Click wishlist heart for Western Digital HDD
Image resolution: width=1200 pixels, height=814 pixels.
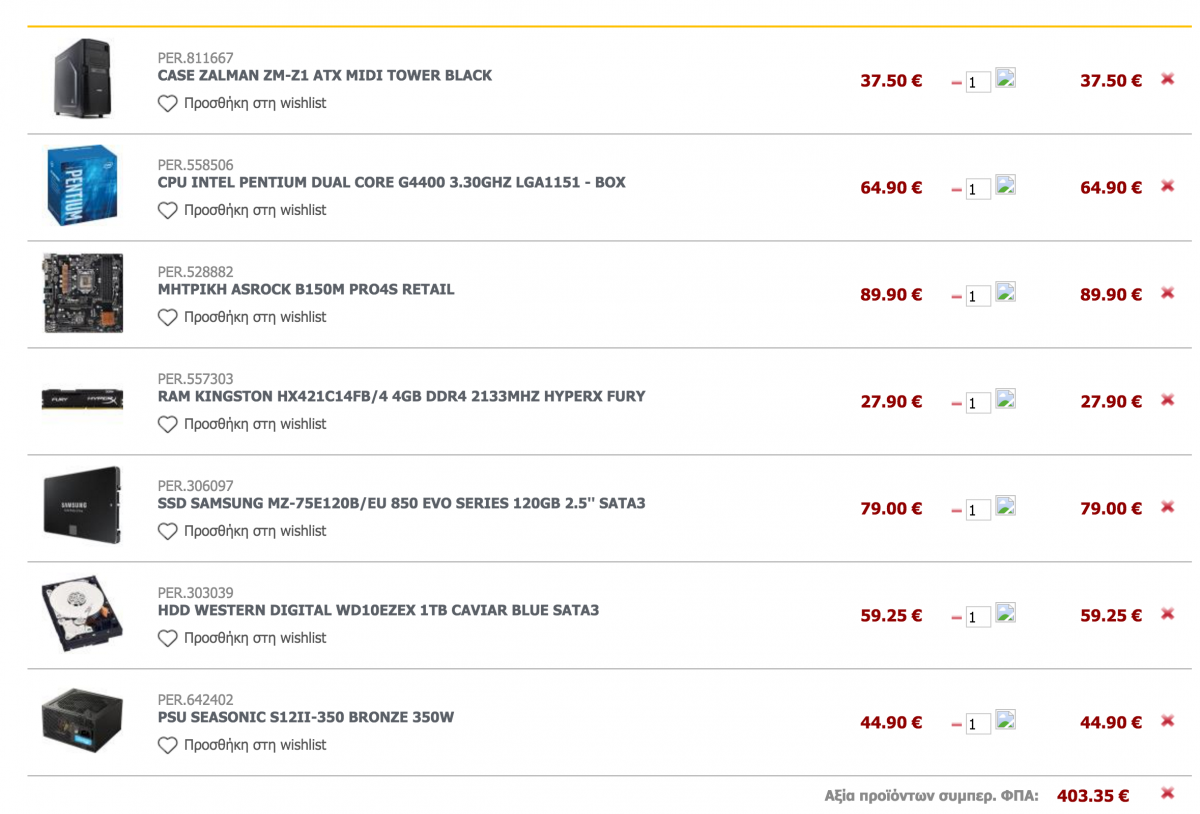167,638
